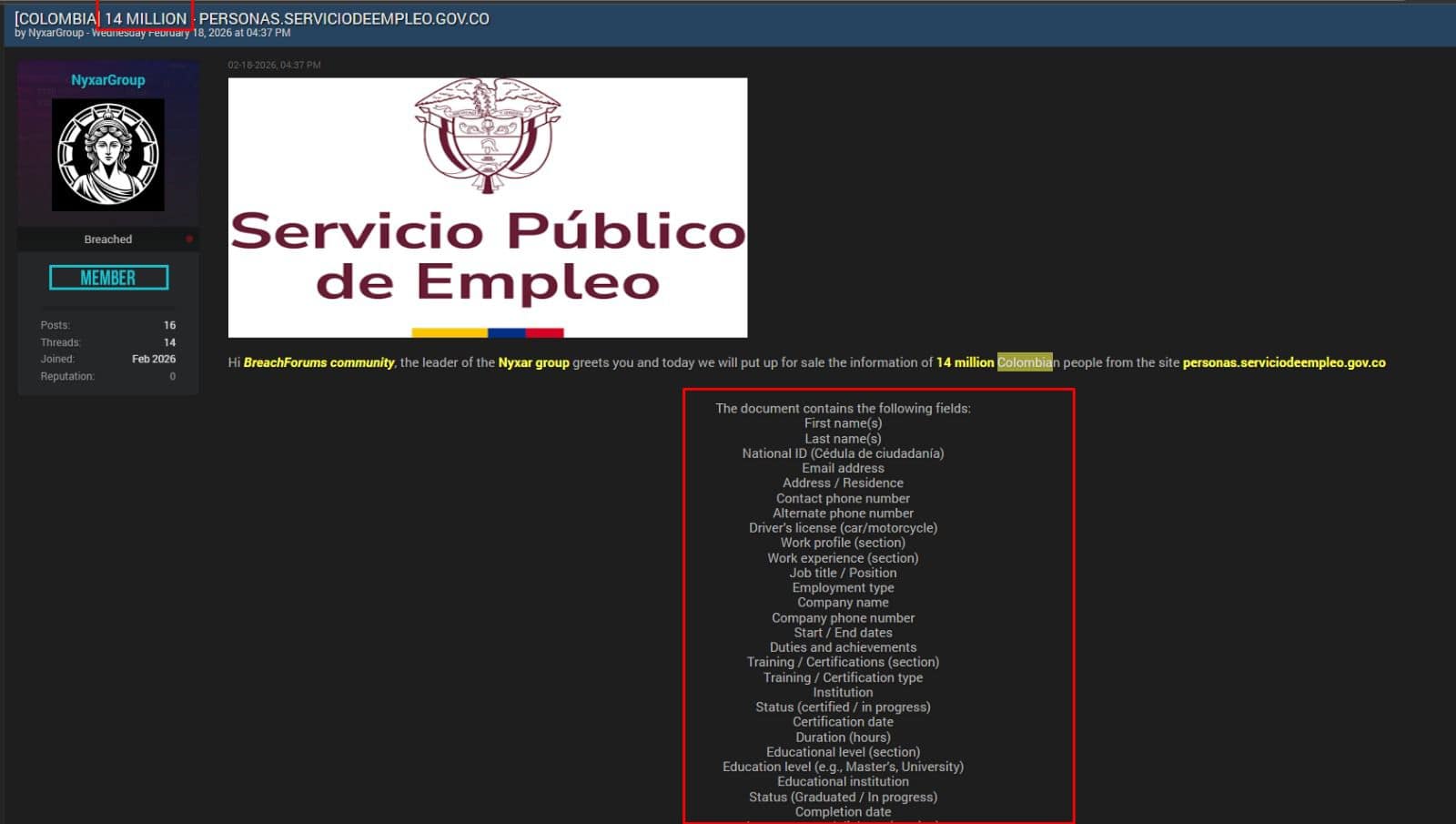Click the user's Threads count 14
This screenshot has height=824, width=1456.
pyautogui.click(x=169, y=342)
